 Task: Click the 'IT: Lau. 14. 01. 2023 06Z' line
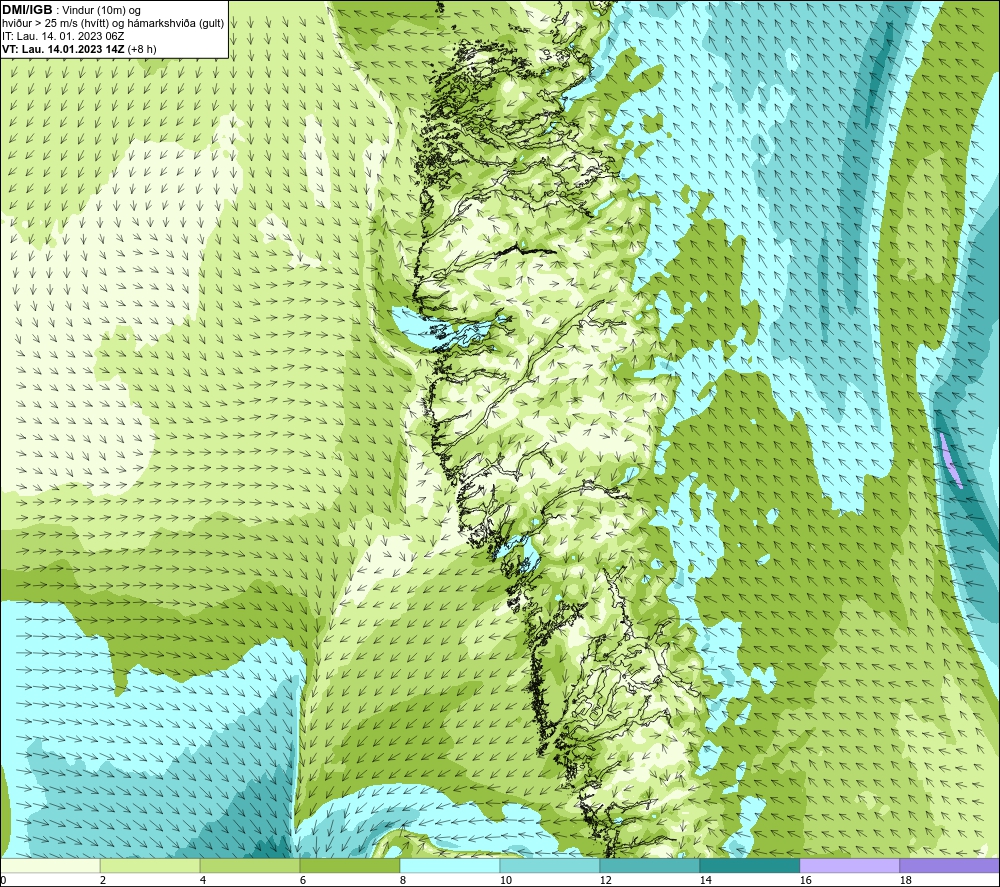63,36
